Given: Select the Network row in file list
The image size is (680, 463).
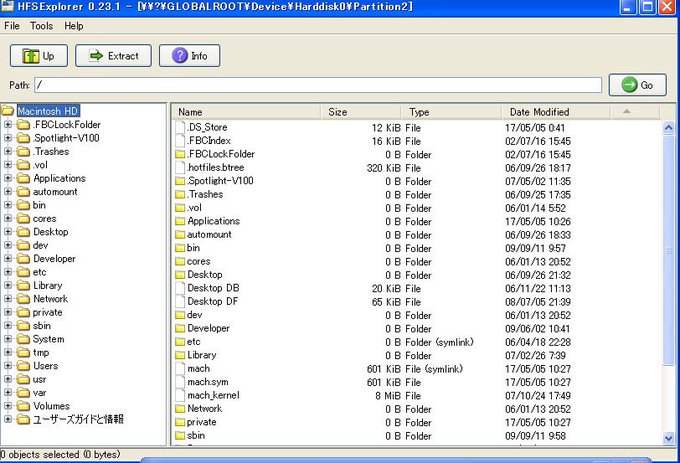Looking at the screenshot, I should [x=416, y=409].
